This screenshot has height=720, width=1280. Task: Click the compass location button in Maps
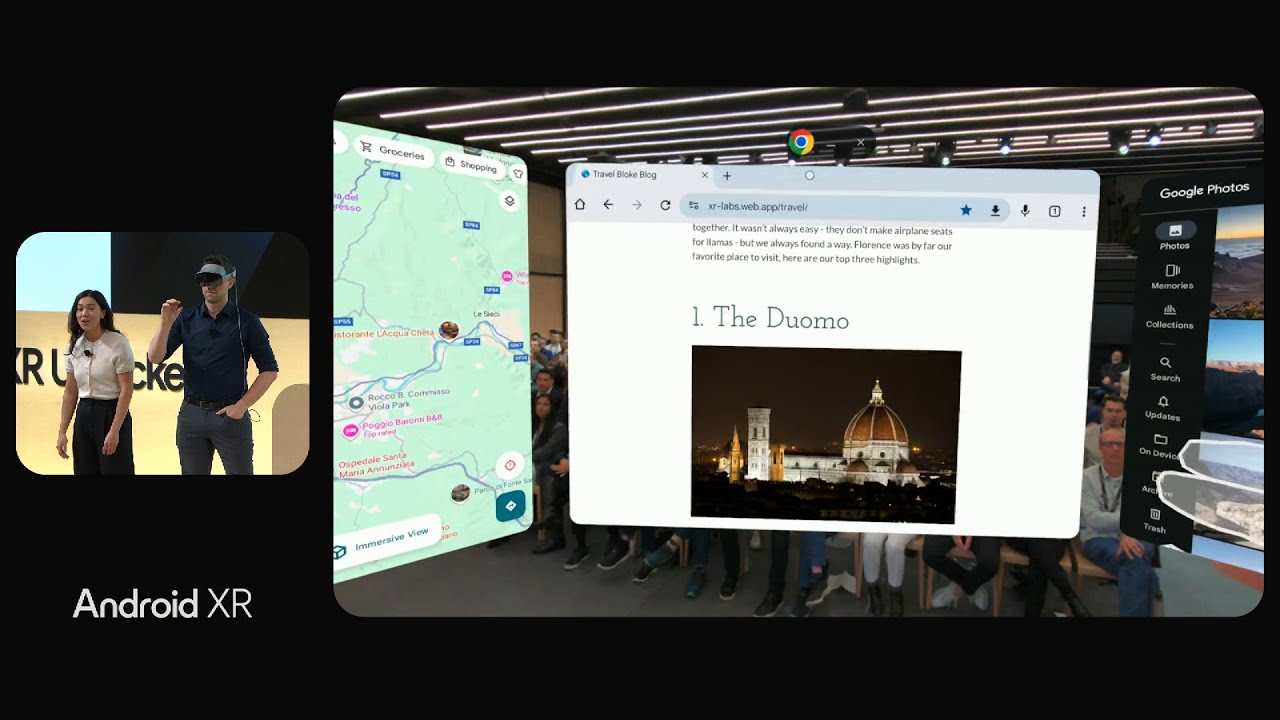[510, 466]
